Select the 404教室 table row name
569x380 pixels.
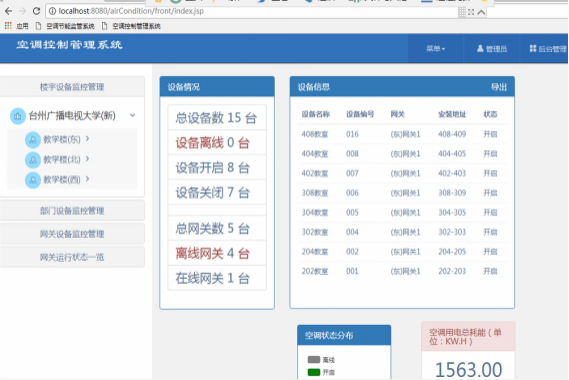[x=315, y=154]
